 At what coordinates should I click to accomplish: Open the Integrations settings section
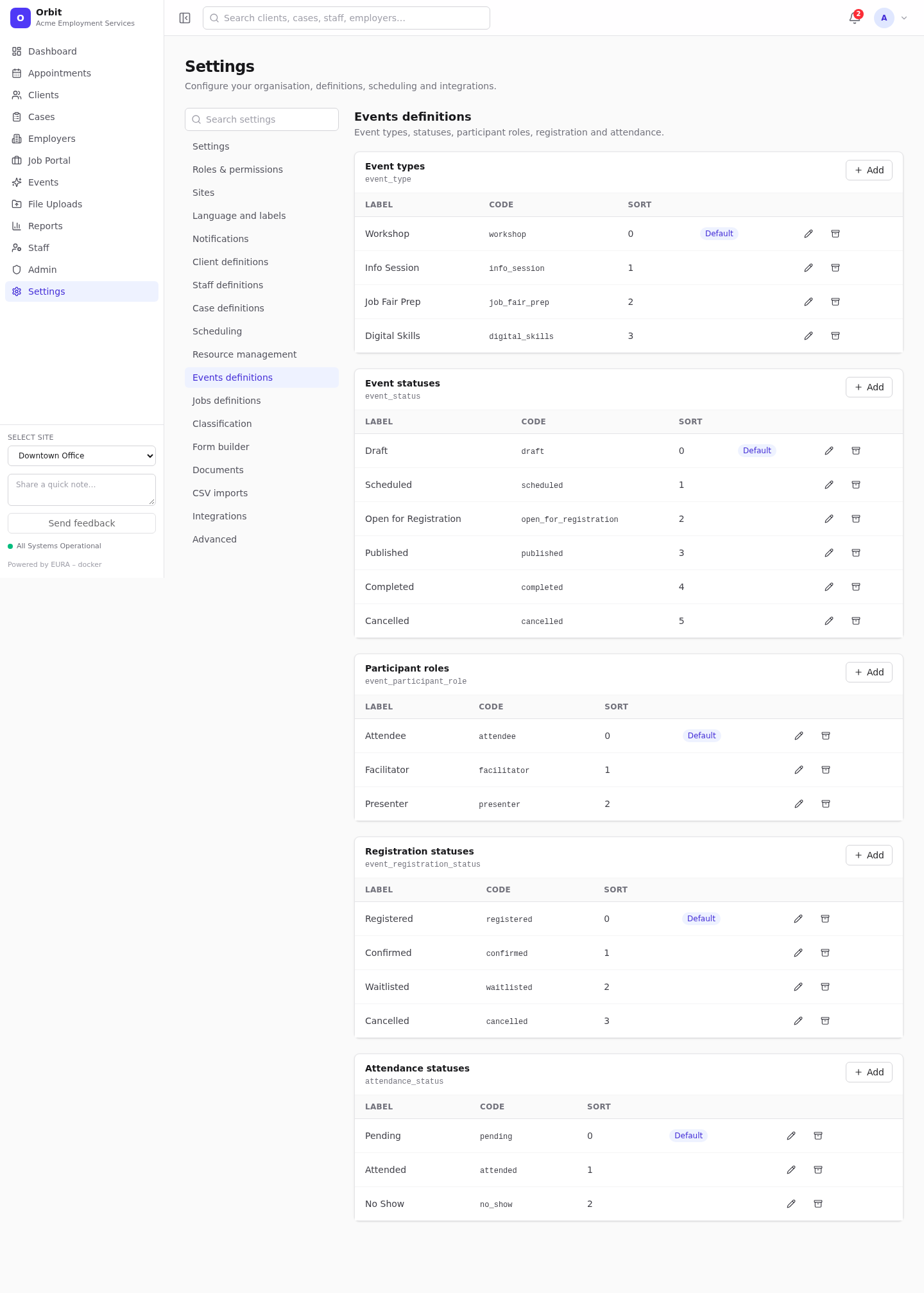click(x=262, y=516)
